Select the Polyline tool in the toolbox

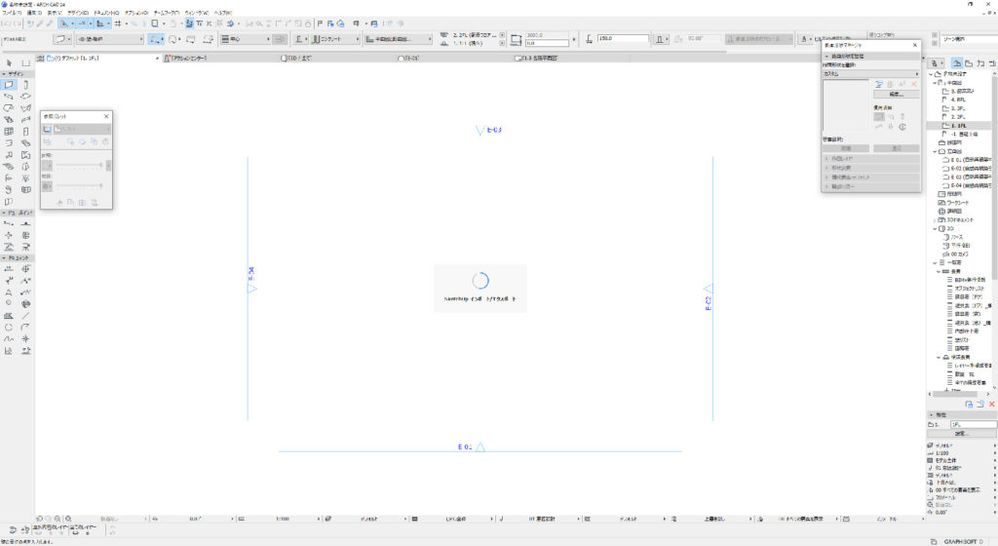(x=25, y=327)
